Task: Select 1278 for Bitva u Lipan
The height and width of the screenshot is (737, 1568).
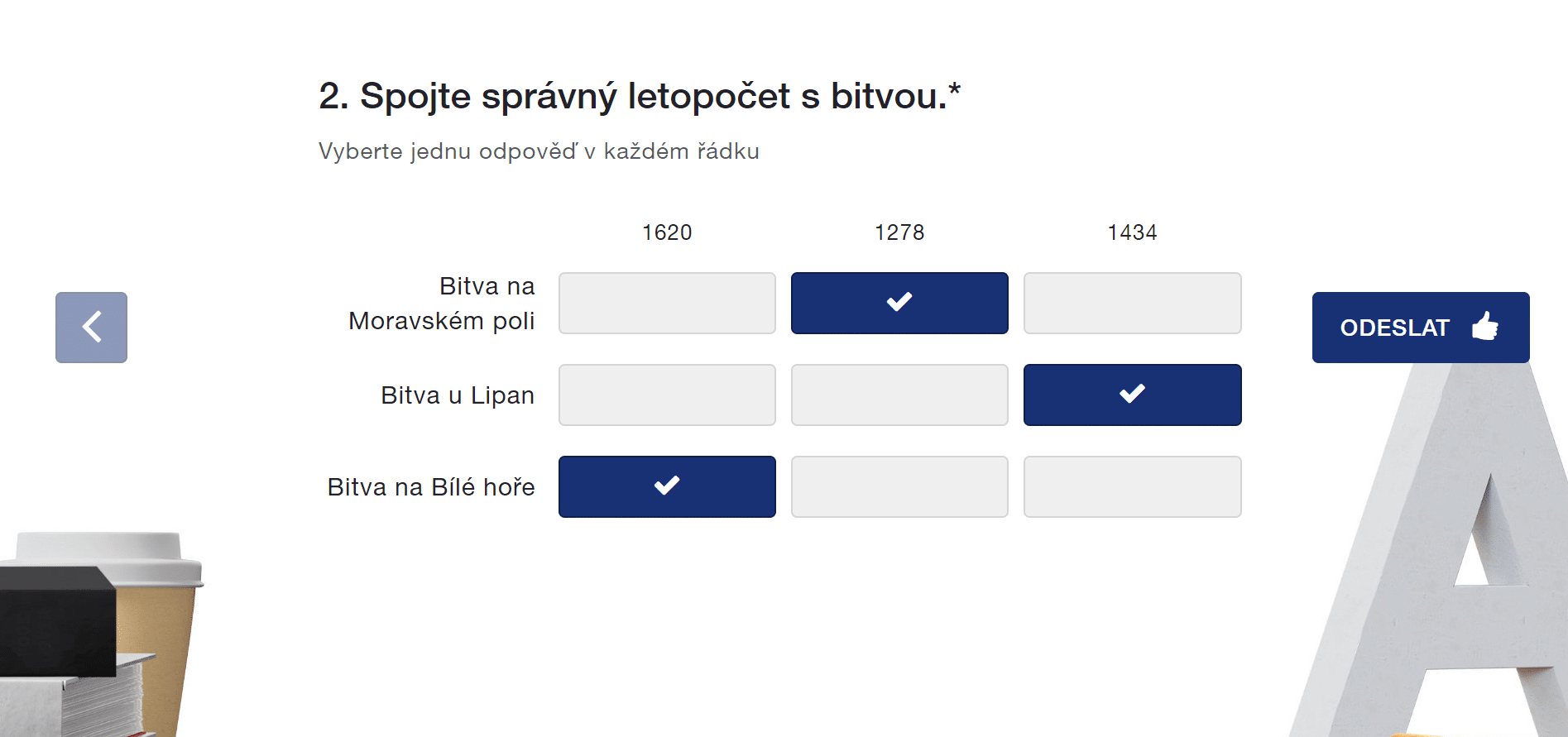Action: (x=899, y=395)
